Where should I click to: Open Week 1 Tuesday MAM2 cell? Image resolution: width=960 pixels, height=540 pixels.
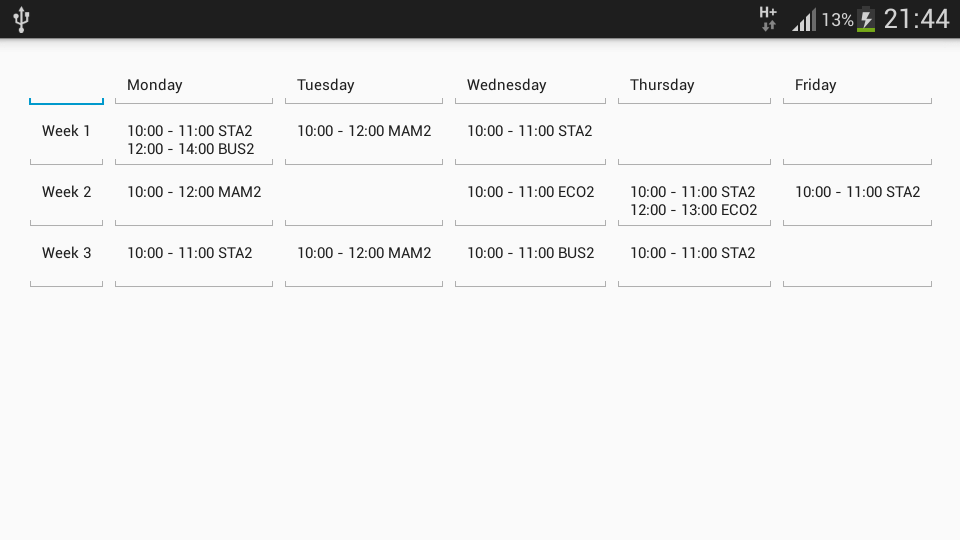coord(364,140)
